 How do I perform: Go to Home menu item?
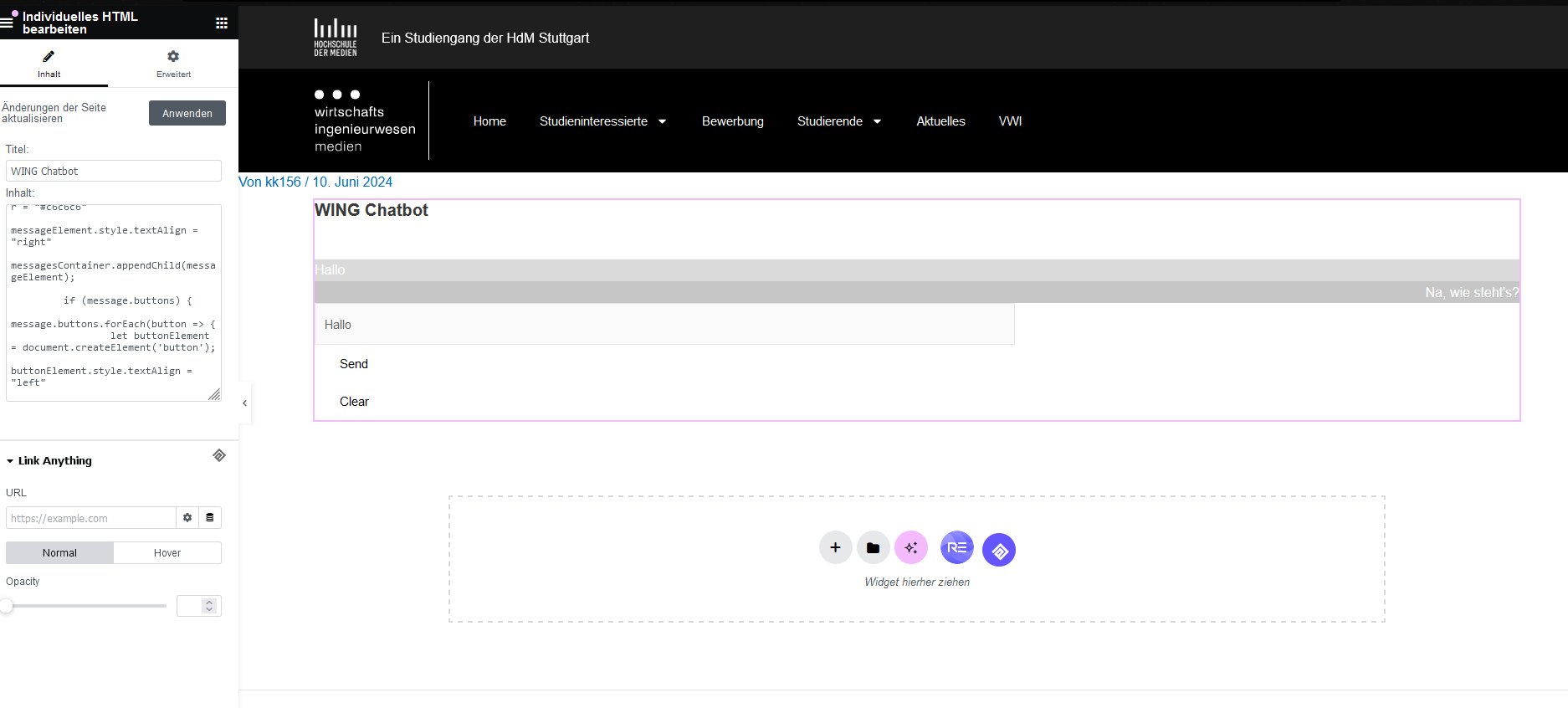click(x=489, y=121)
